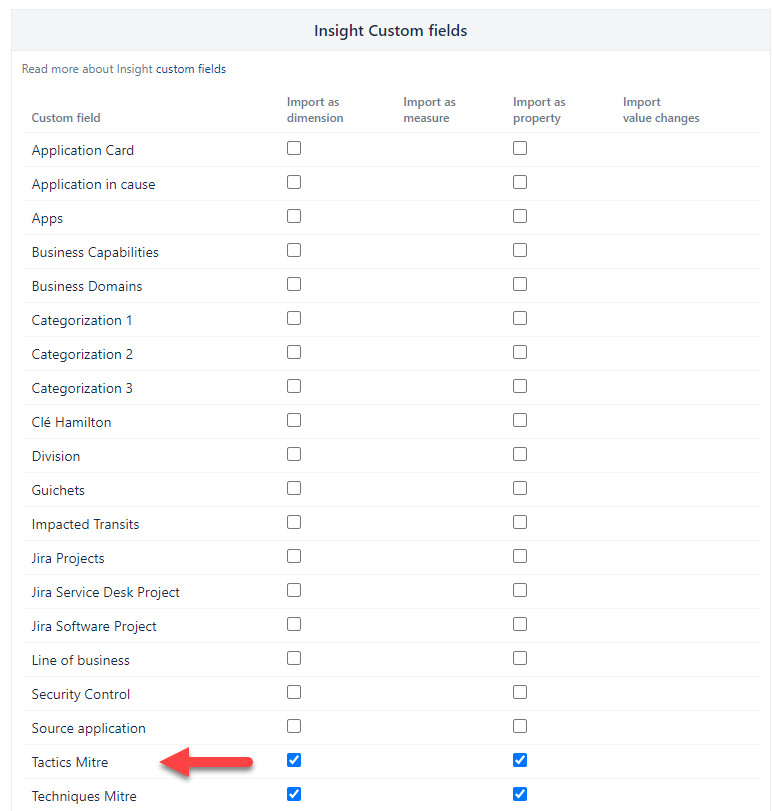This screenshot has height=811, width=773.
Task: Uncheck Import as property for Techniques Mitre
Action: pos(520,794)
